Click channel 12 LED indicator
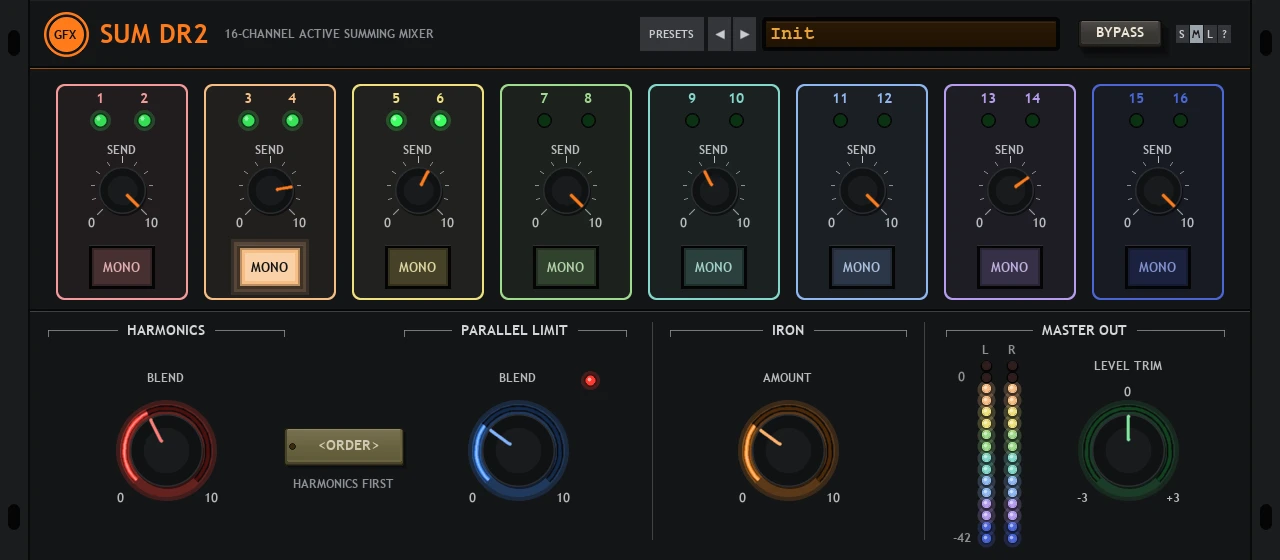Image resolution: width=1280 pixels, height=560 pixels. [884, 121]
